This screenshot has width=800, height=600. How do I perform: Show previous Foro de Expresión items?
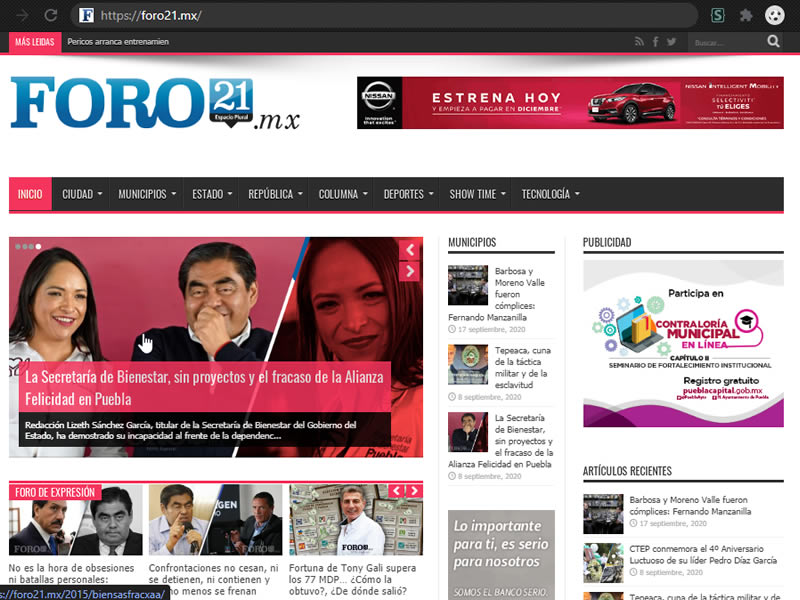tap(396, 491)
